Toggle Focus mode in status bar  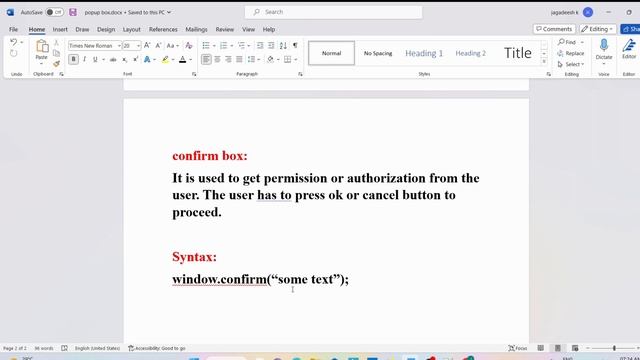(518, 348)
